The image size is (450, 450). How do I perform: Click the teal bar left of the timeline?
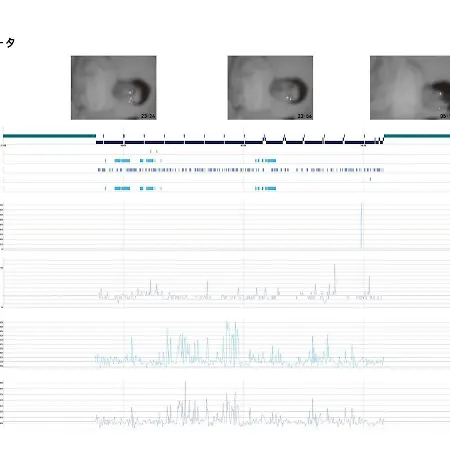[x=49, y=136]
